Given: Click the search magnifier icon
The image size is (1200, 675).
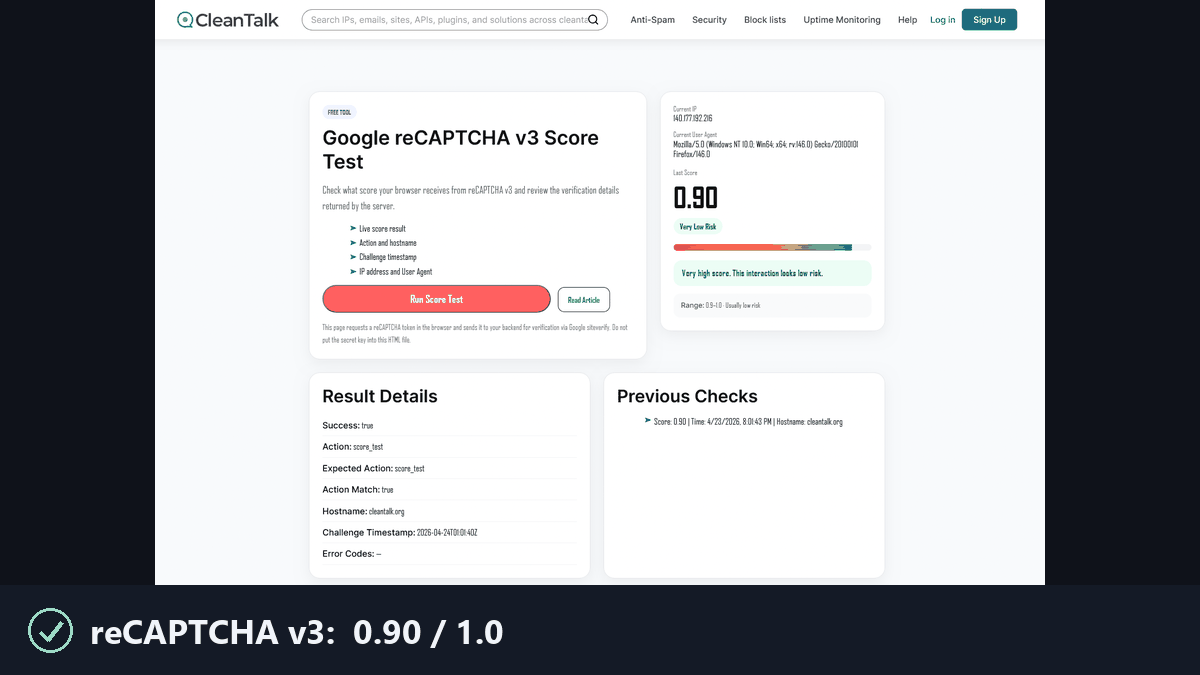Looking at the screenshot, I should (593, 19).
